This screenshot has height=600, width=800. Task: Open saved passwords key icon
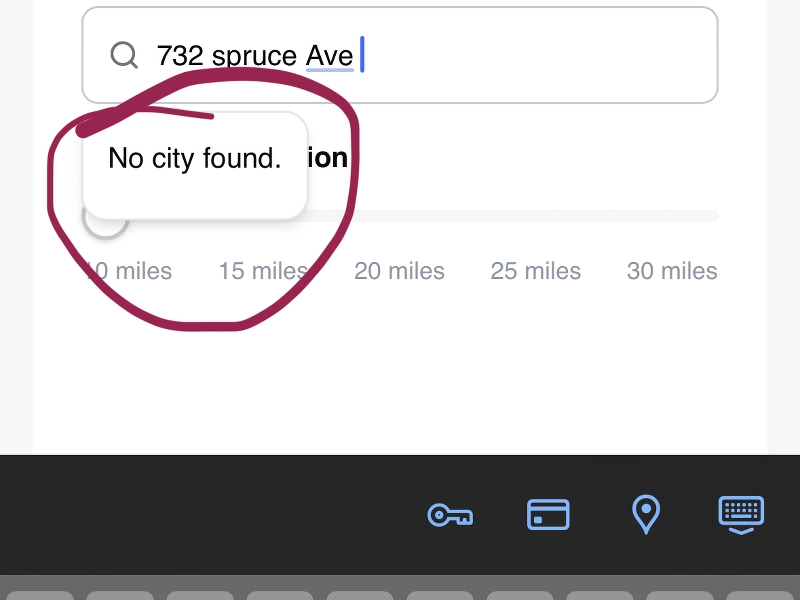(x=450, y=515)
